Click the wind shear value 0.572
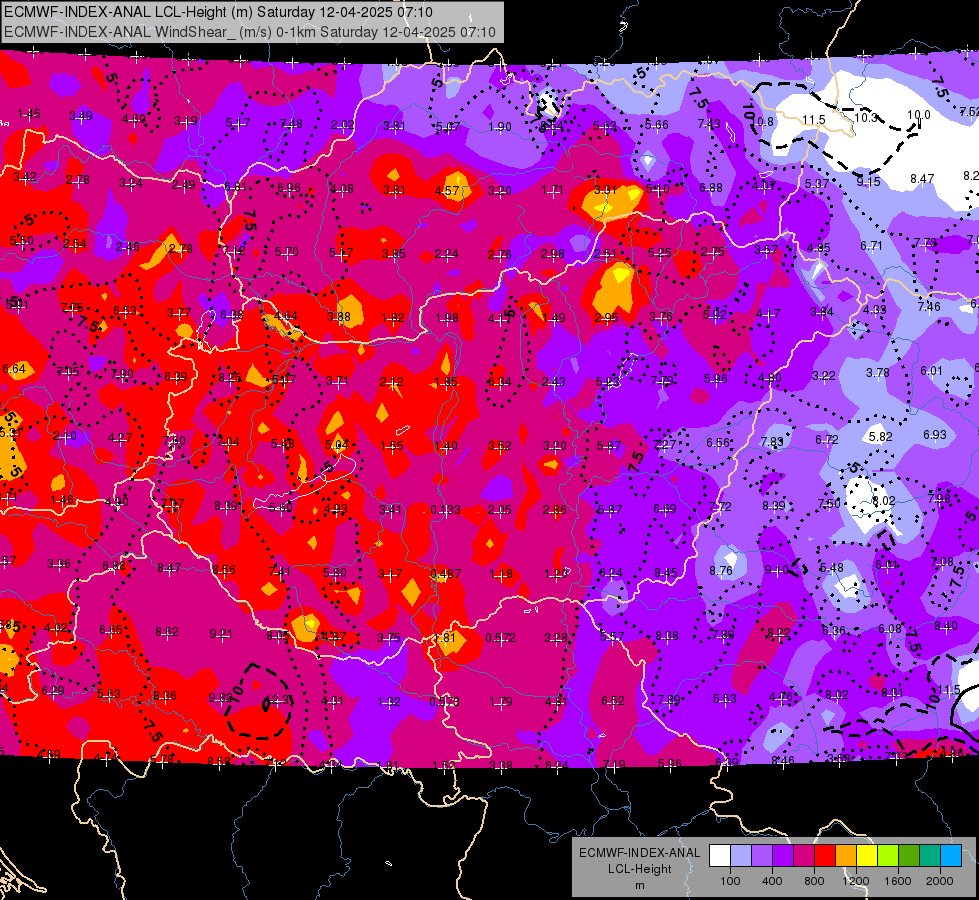 tap(500, 638)
